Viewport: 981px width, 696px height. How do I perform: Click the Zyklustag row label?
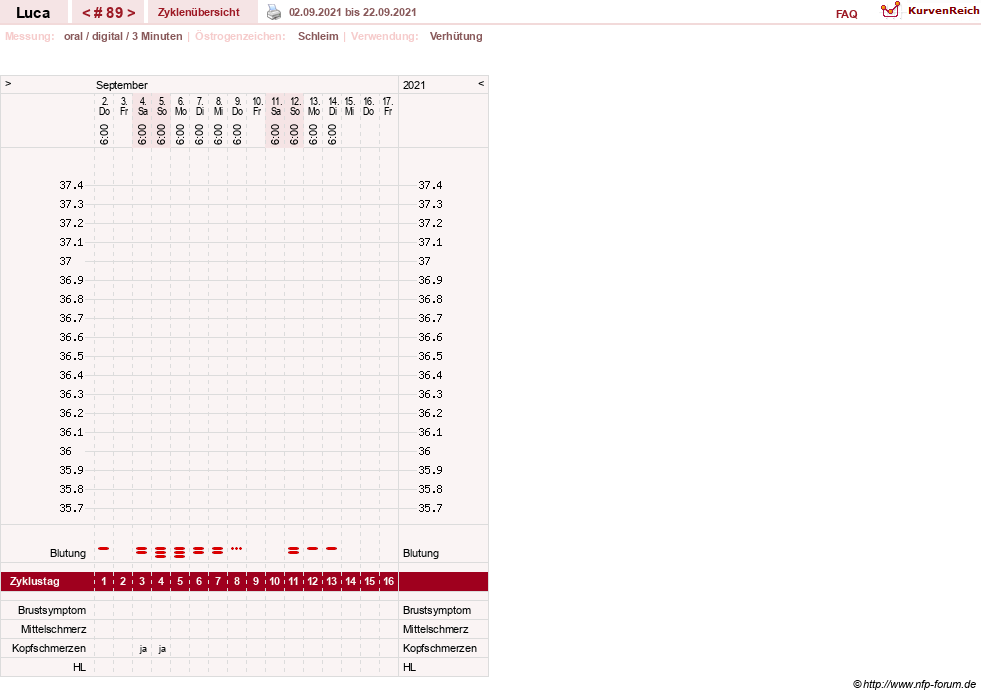(34, 581)
